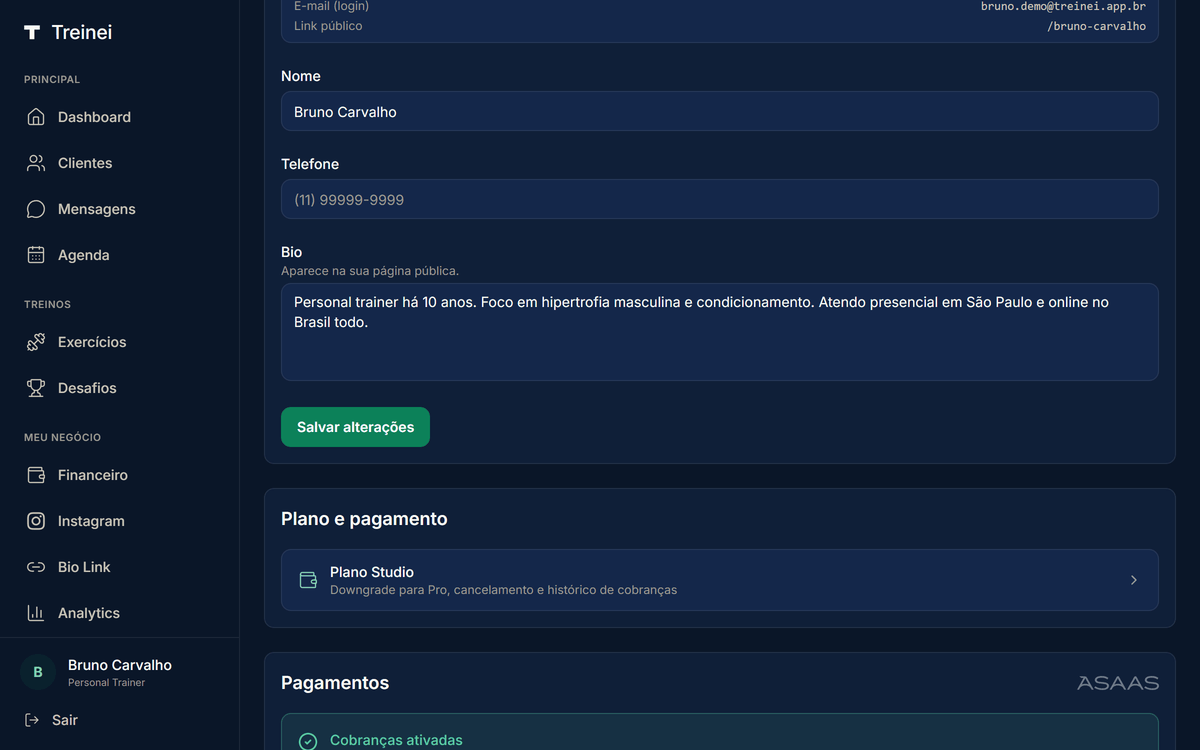
Task: Click the Cobranças ativadas check circle icon
Action: 308,741
